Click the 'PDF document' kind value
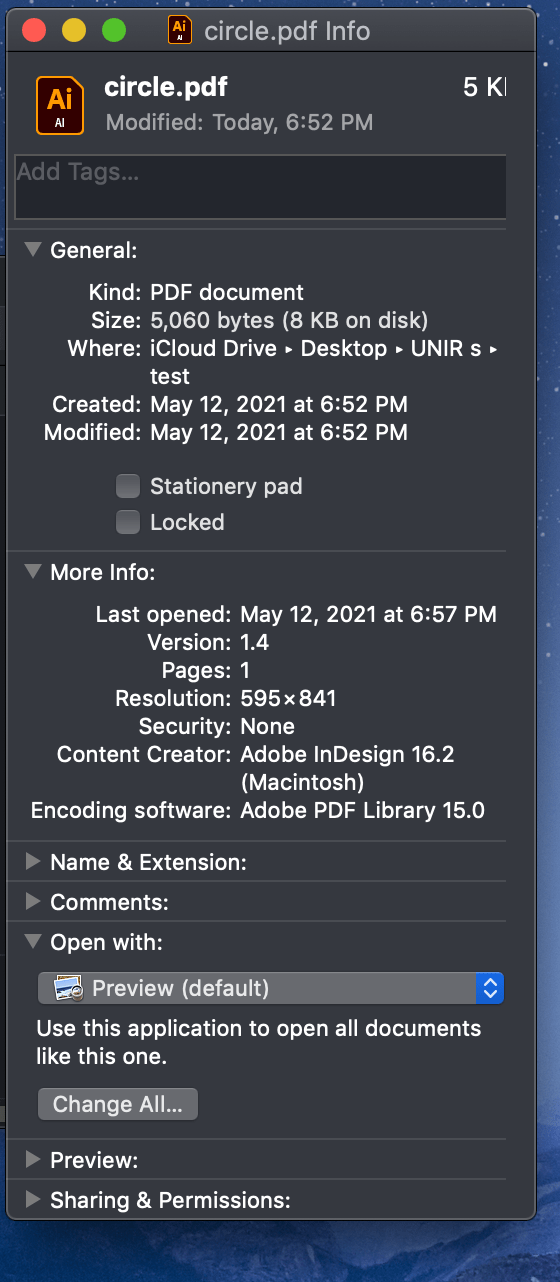This screenshot has height=1282, width=560. coord(227,293)
